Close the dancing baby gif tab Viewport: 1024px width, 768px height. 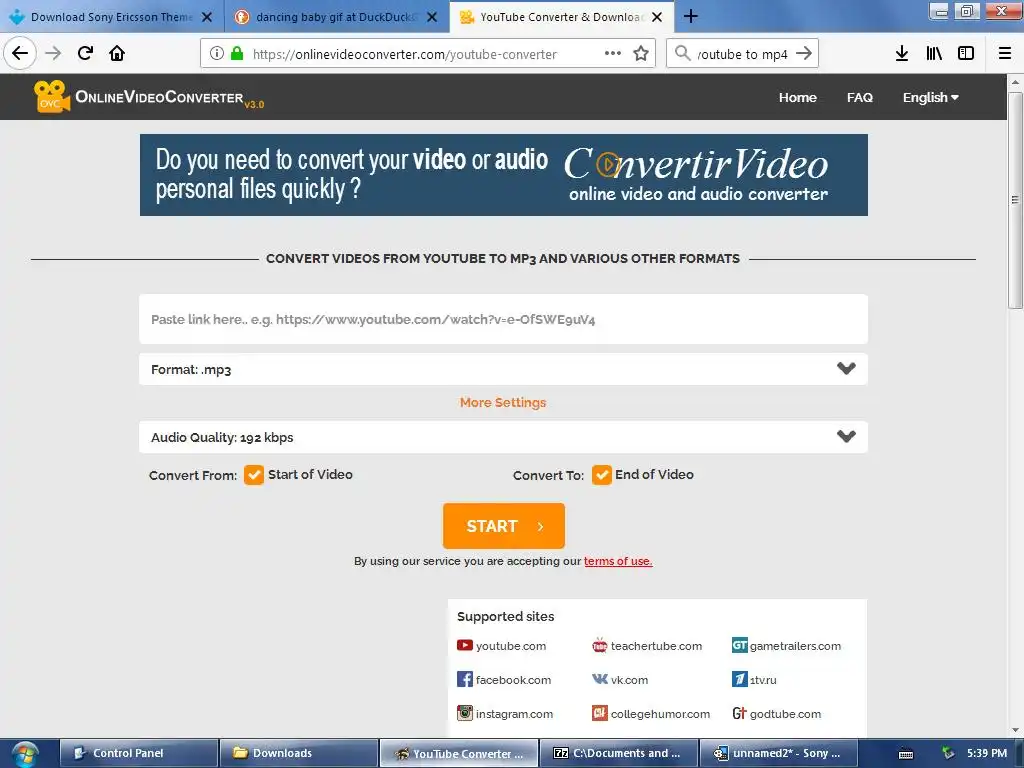point(432,17)
